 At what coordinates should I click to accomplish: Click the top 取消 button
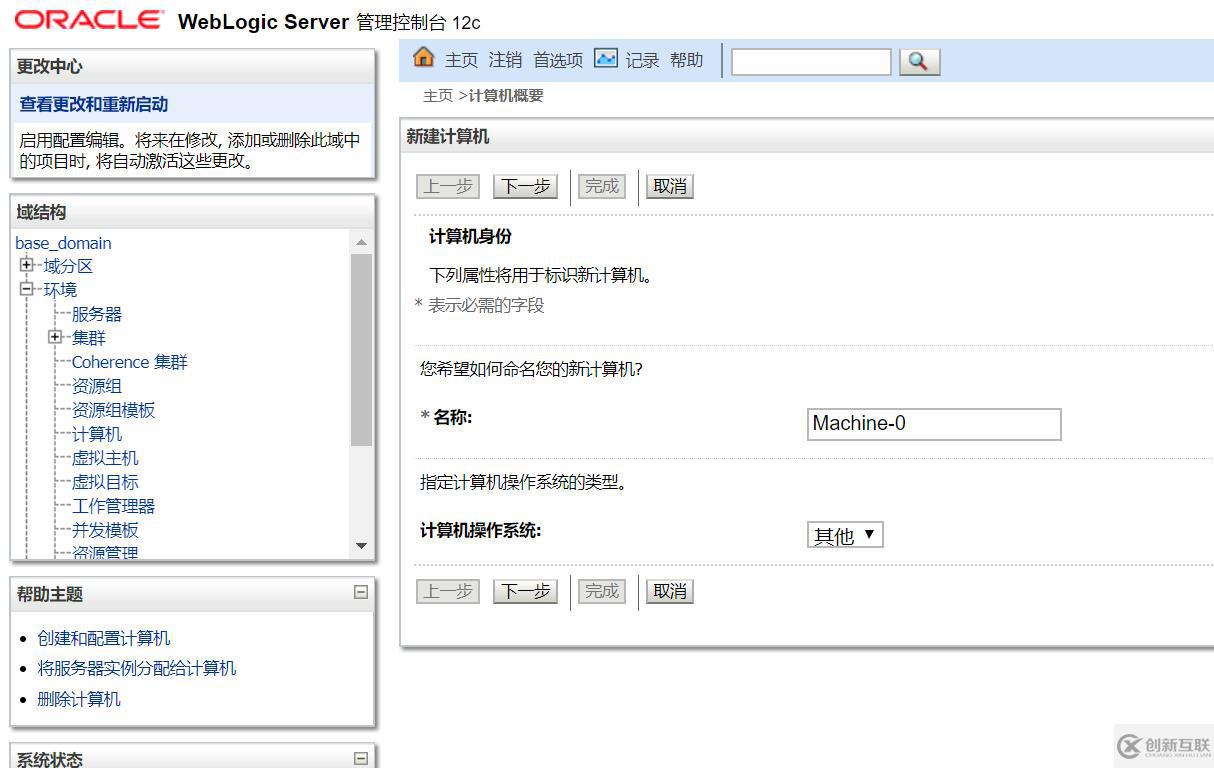pos(669,186)
